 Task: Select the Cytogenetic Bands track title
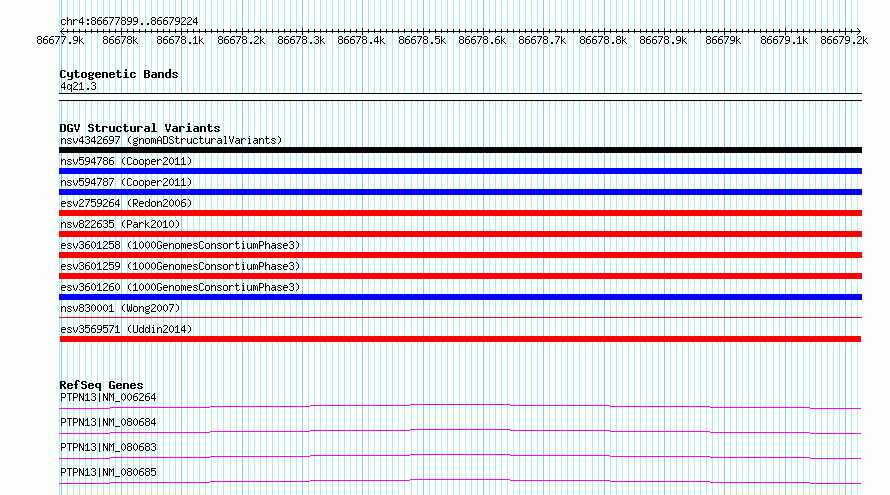coord(119,74)
